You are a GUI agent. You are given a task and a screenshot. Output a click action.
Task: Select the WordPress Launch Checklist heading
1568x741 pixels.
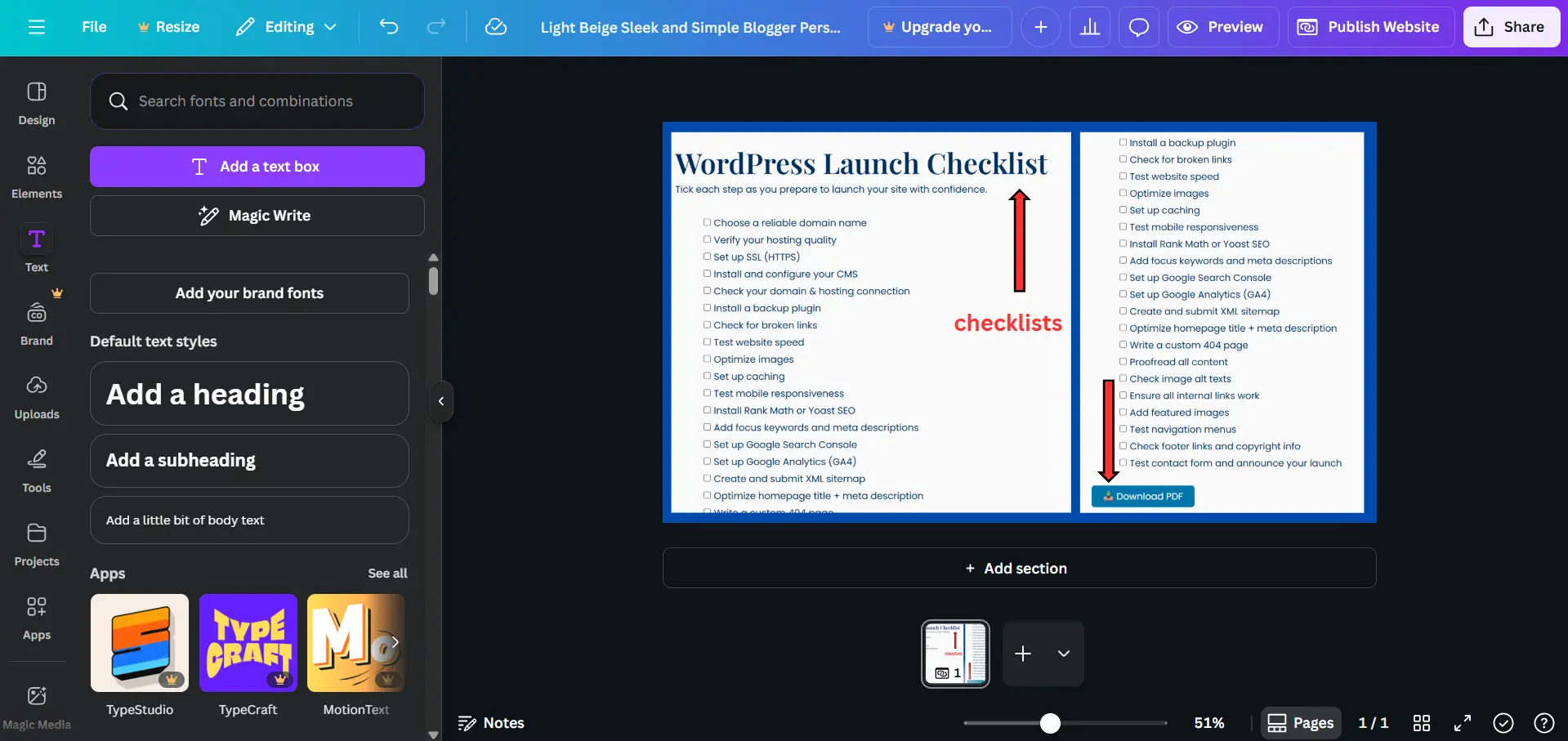pyautogui.click(x=860, y=164)
